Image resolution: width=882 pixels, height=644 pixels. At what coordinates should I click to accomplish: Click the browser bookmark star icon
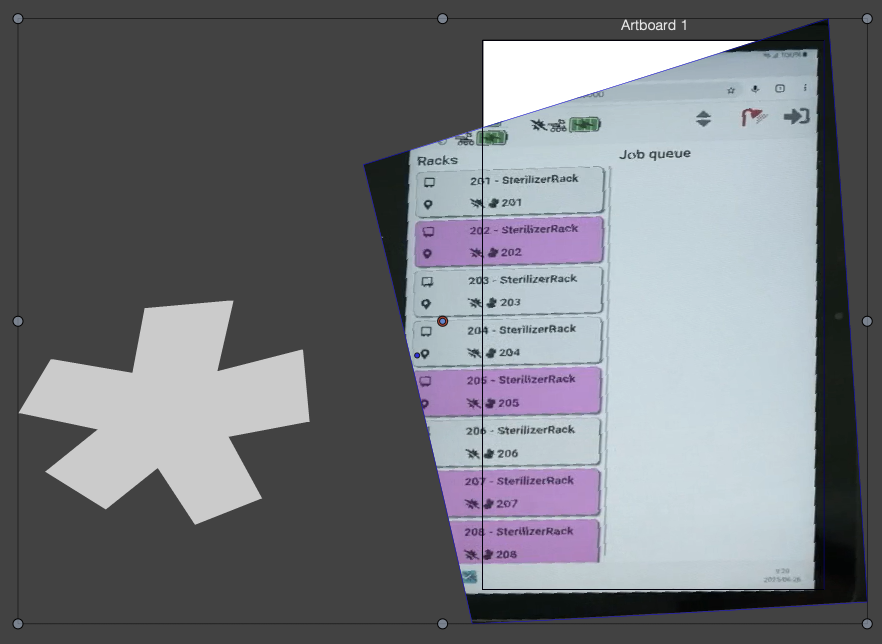731,90
